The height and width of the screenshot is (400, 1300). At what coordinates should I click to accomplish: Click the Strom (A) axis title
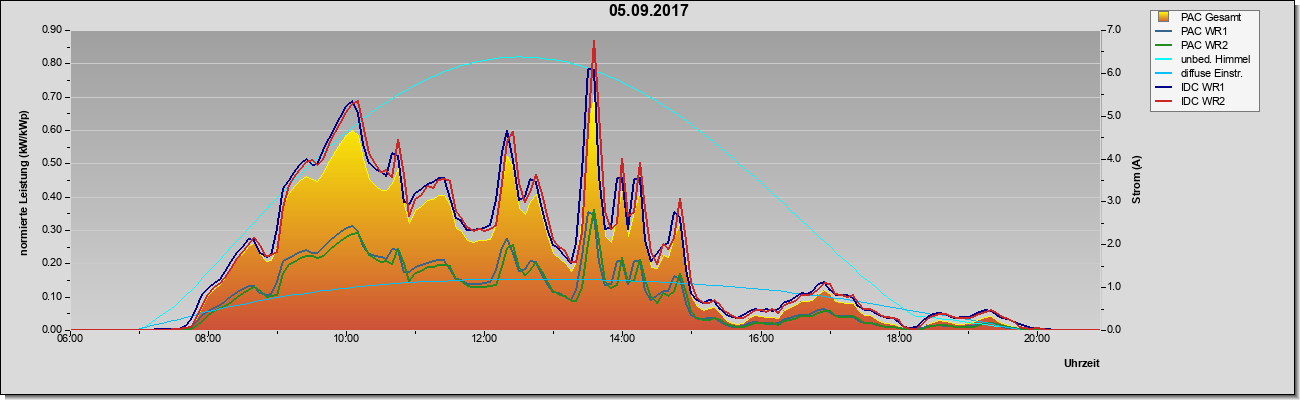point(1136,180)
